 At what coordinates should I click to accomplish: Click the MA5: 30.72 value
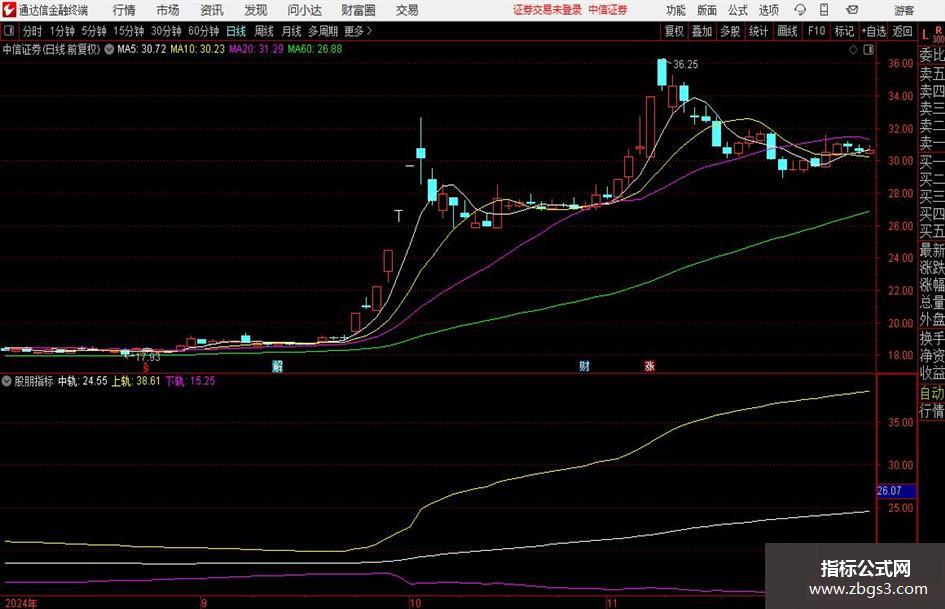[x=141, y=49]
